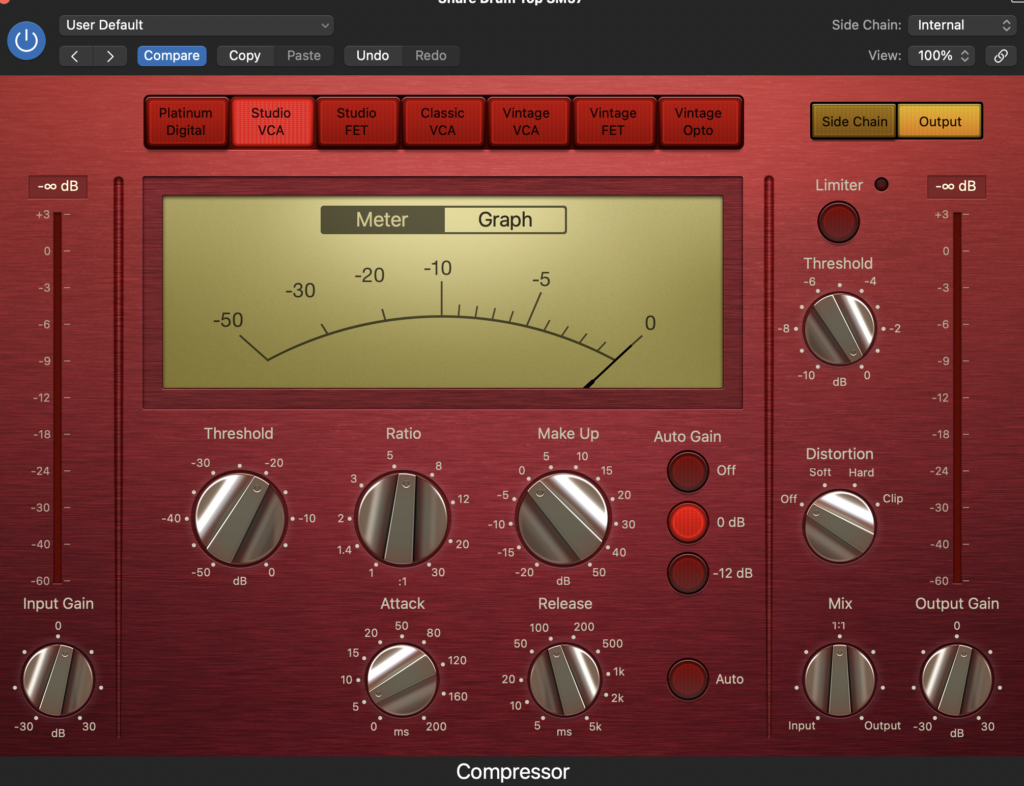Switch display to Graph tab
Image resolution: width=1024 pixels, height=786 pixels.
point(505,220)
